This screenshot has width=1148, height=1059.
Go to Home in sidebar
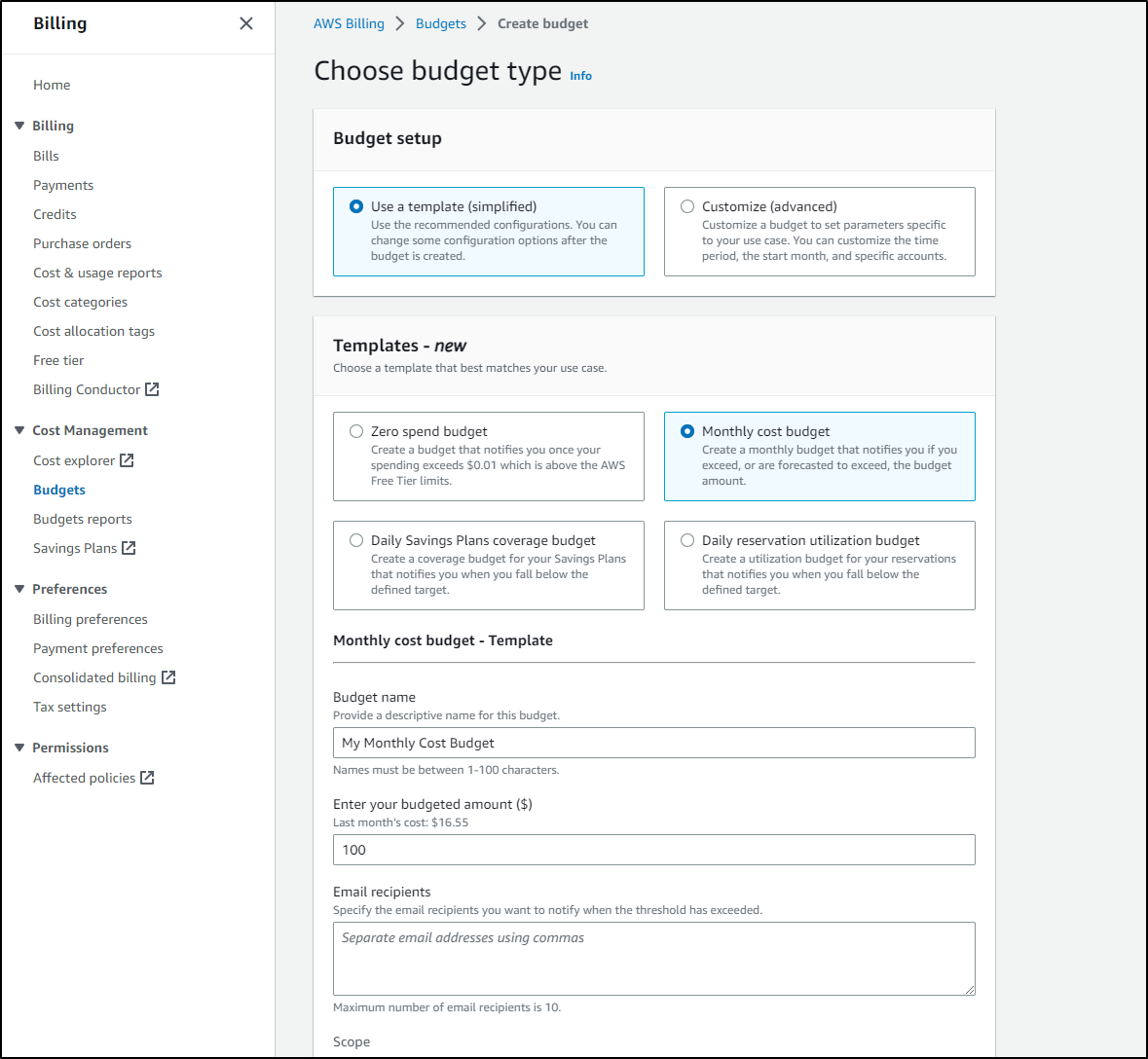point(52,85)
